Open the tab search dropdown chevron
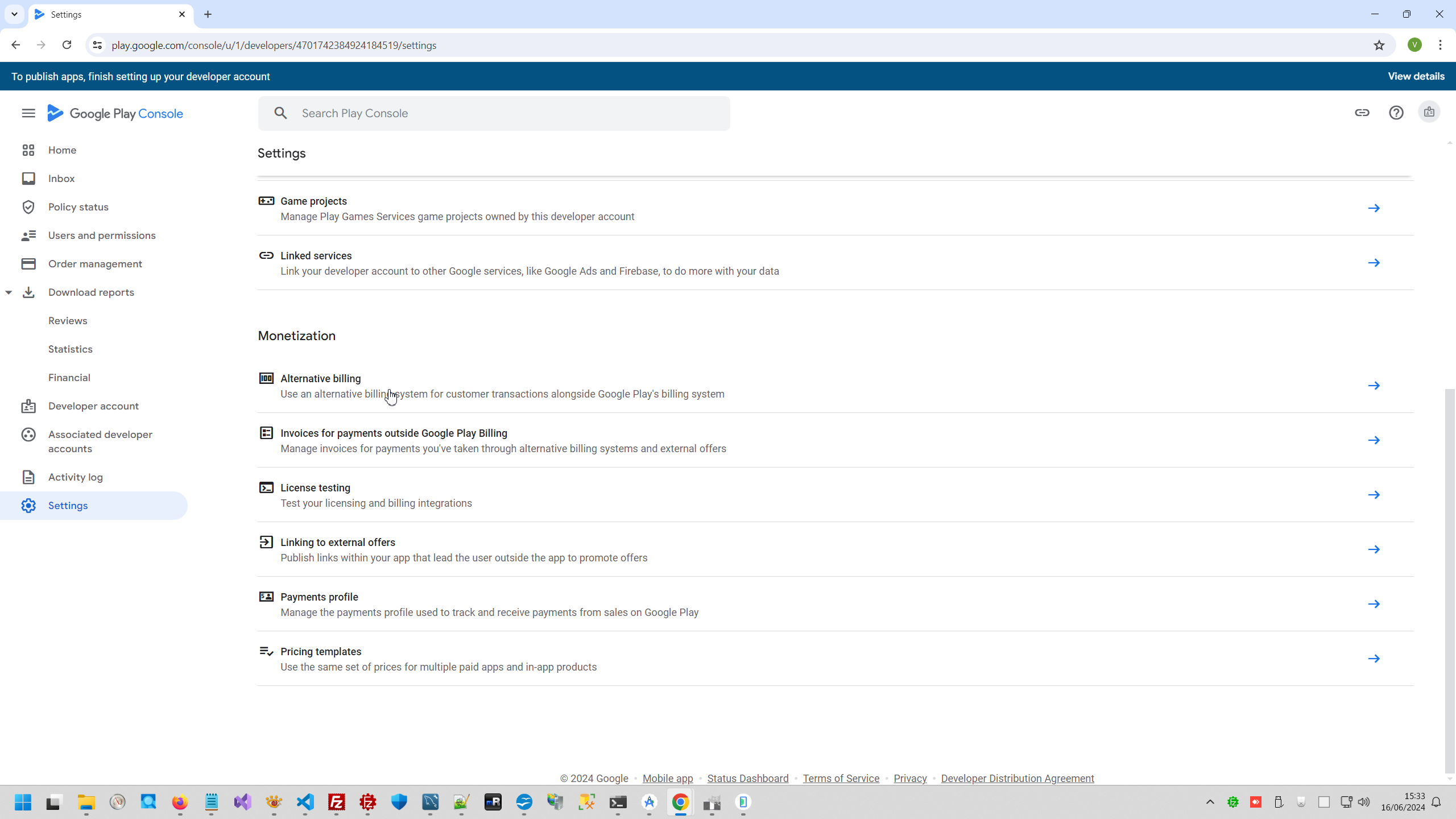1456x819 pixels. tap(14, 14)
